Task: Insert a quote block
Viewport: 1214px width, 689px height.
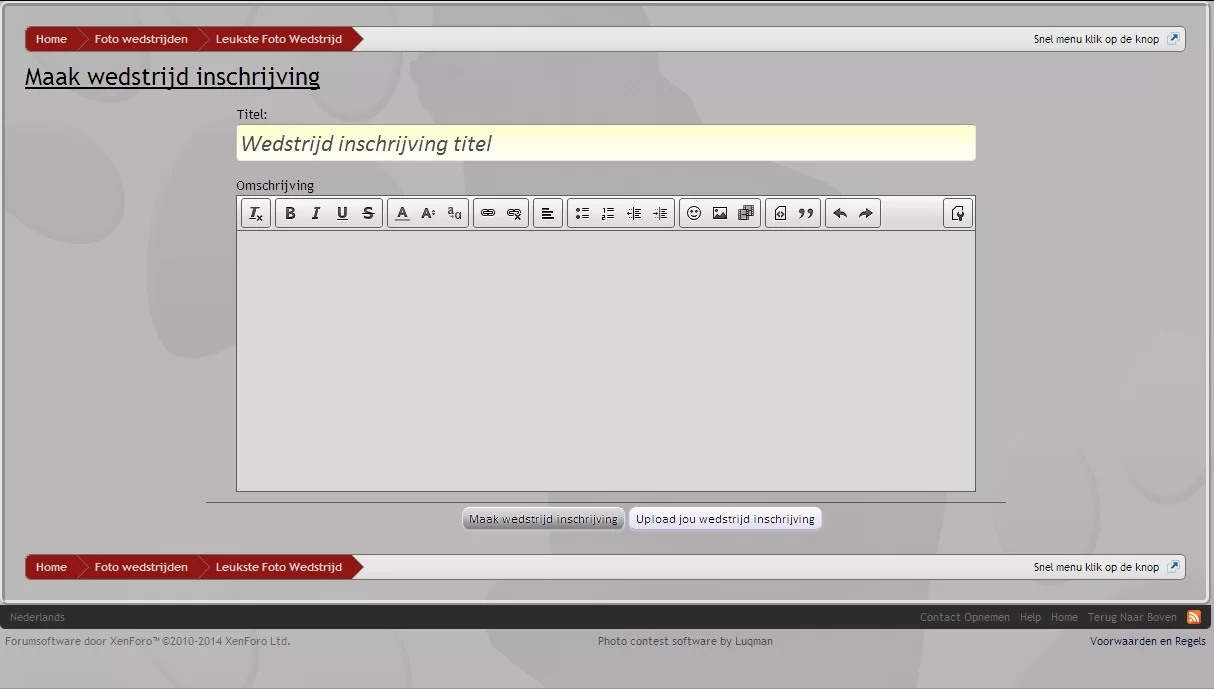Action: coord(806,213)
